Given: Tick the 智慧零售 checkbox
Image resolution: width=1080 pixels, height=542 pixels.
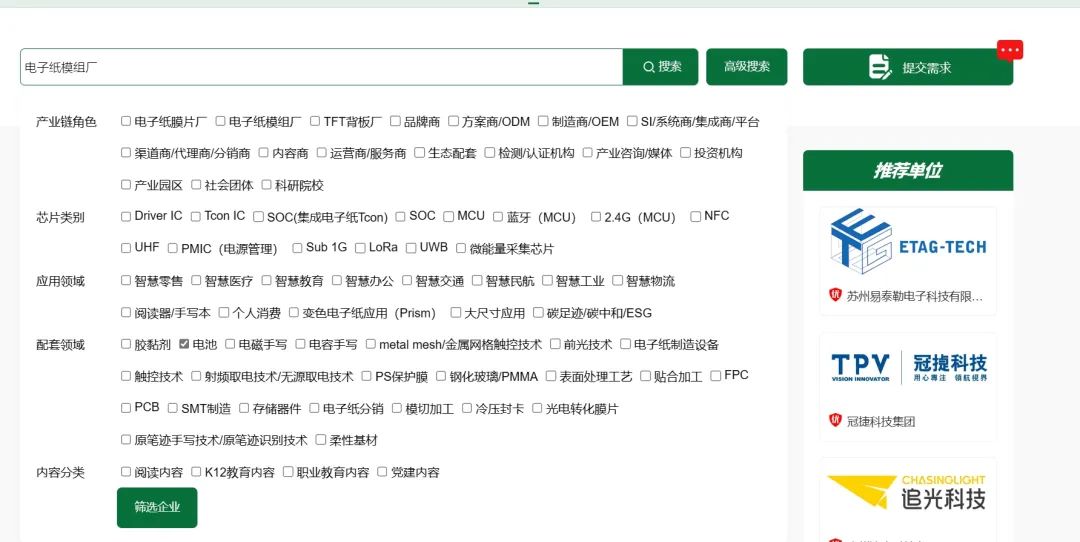Looking at the screenshot, I should coord(125,280).
